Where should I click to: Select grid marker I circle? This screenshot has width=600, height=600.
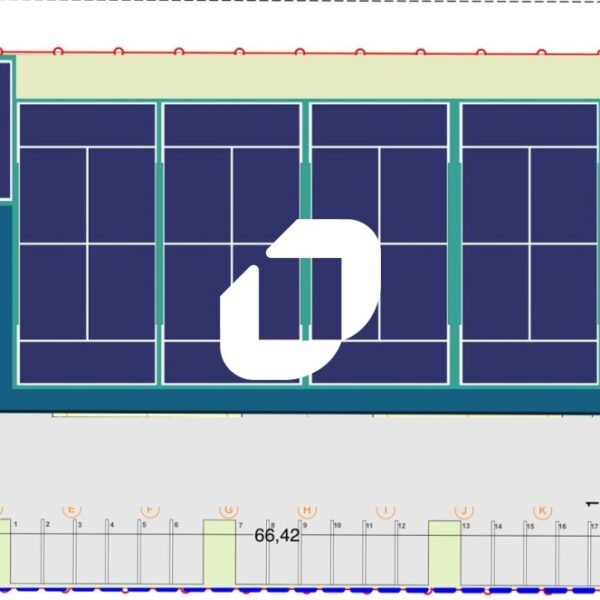(x=385, y=509)
